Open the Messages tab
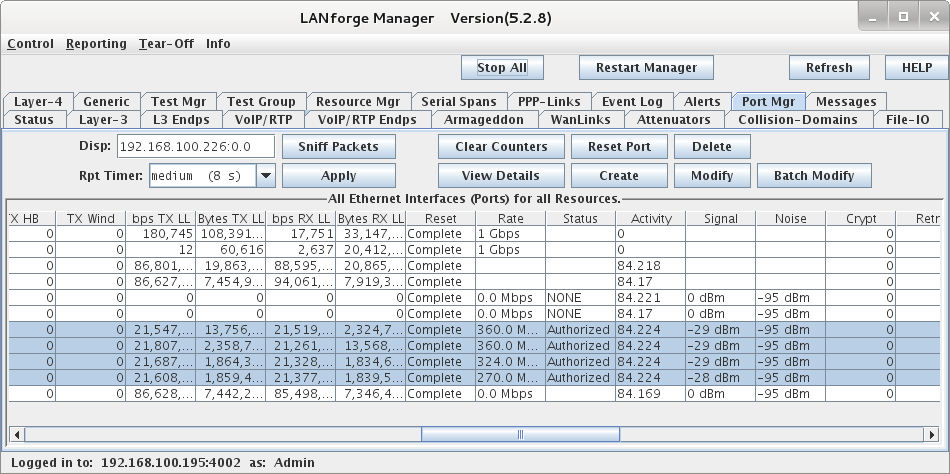This screenshot has width=950, height=474. pyautogui.click(x=846, y=101)
